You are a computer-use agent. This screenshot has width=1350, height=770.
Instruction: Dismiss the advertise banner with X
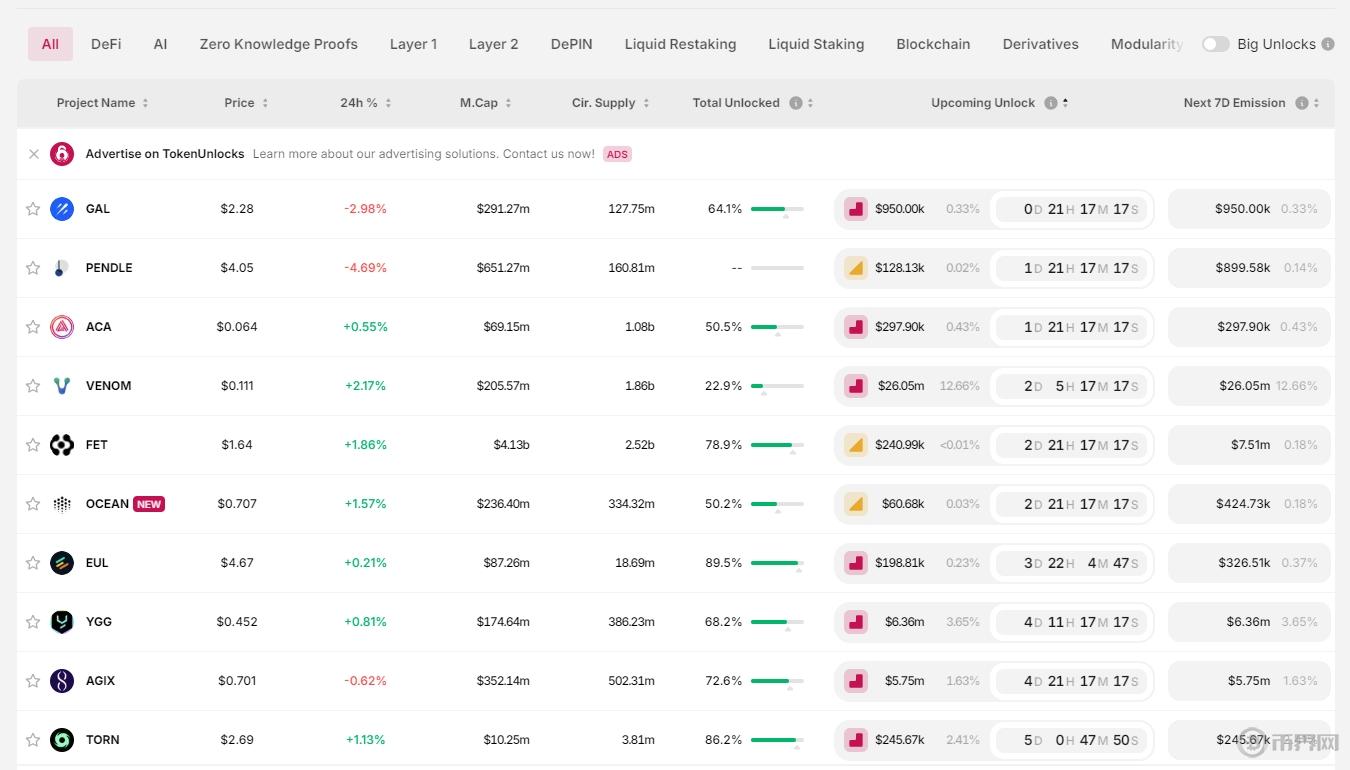(34, 154)
